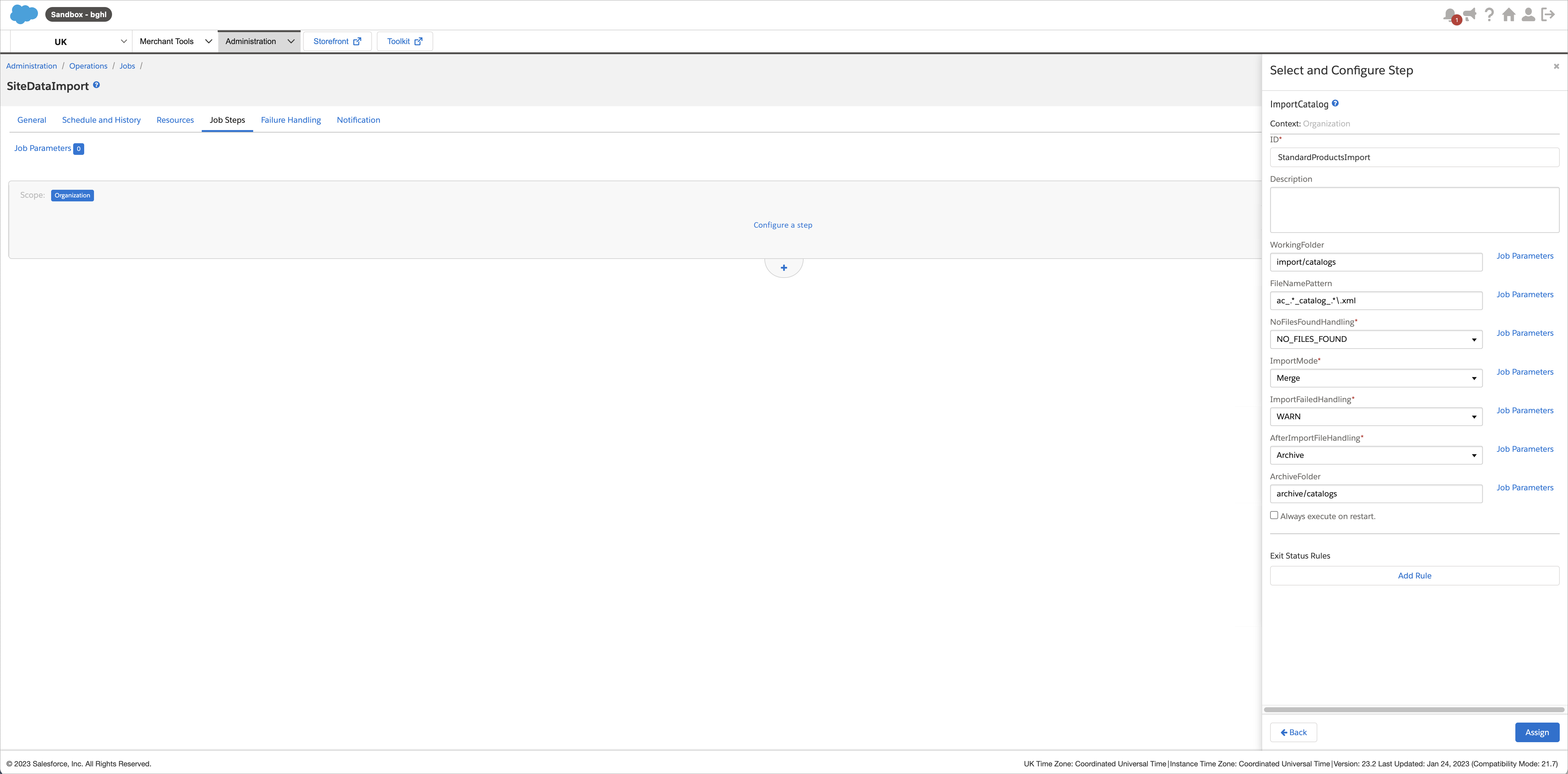1568x774 pixels.
Task: Click the WorkingFolder input field
Action: pyautogui.click(x=1376, y=262)
